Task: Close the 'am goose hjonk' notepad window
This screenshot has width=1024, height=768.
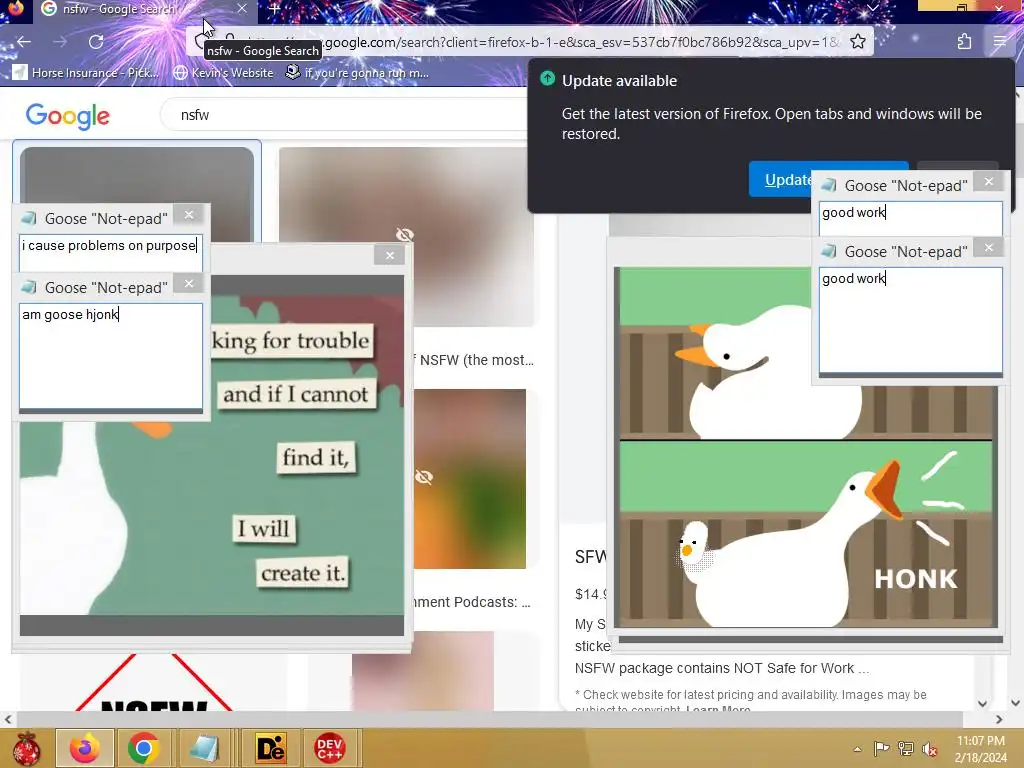Action: tap(189, 283)
